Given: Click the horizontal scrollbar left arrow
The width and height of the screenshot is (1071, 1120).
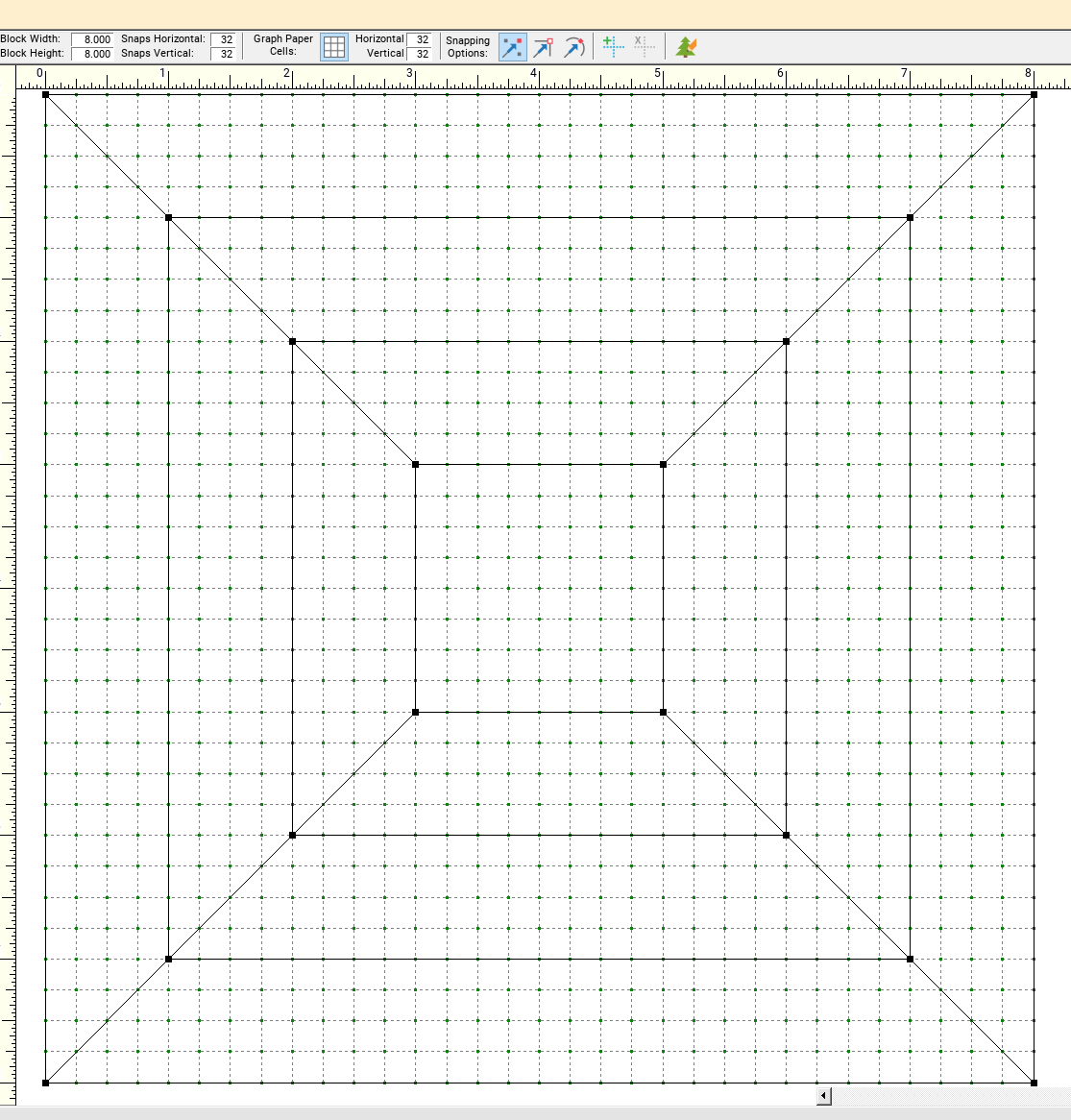Looking at the screenshot, I should (x=823, y=1096).
